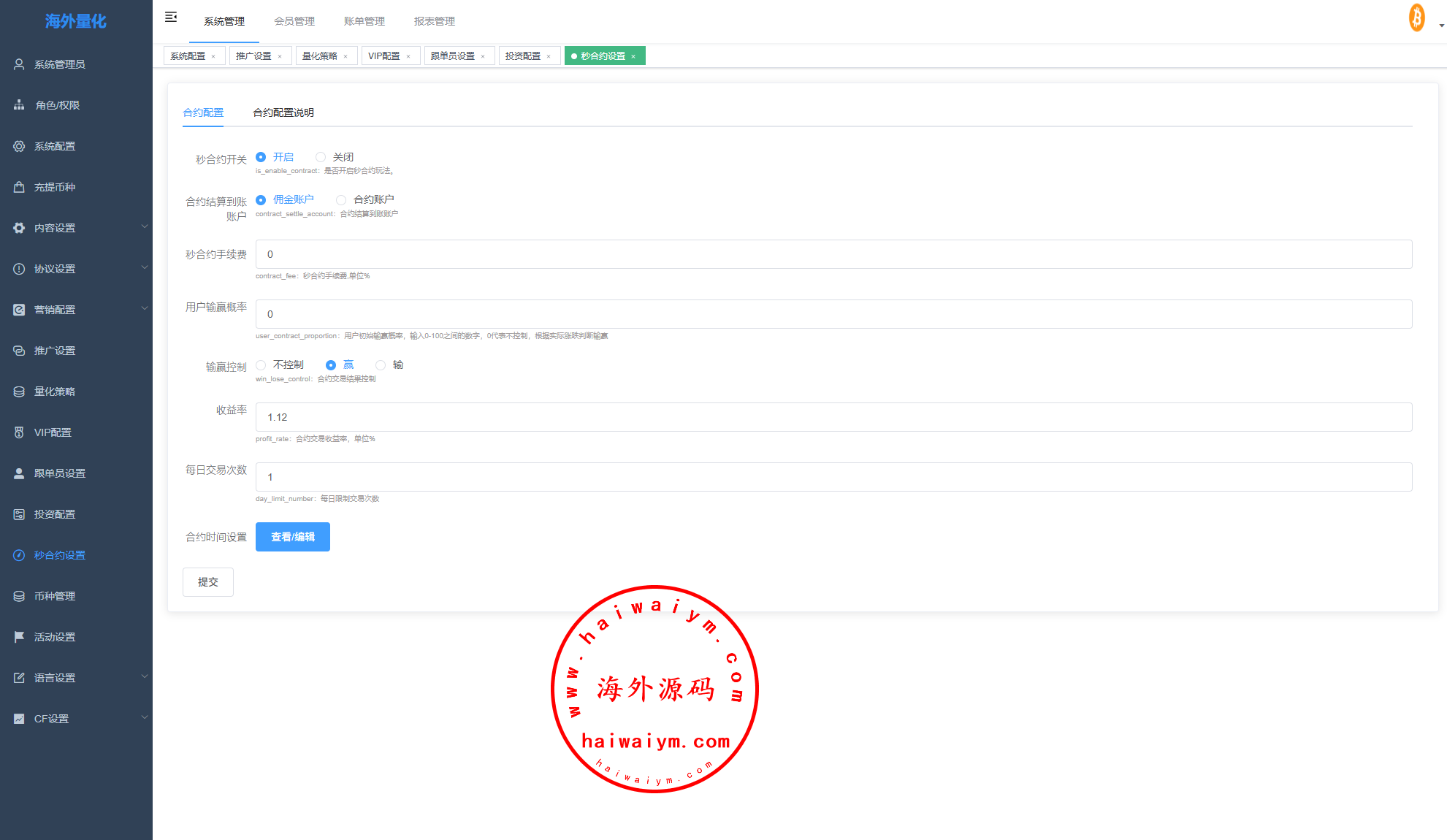
Task: Click the VIP配置 medal icon
Action: 19,432
